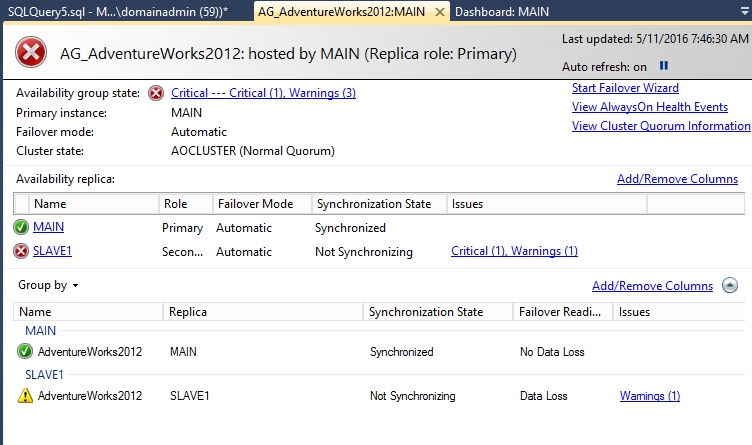
Task: Click Add/Remove Columns for availability replica
Action: click(x=677, y=179)
